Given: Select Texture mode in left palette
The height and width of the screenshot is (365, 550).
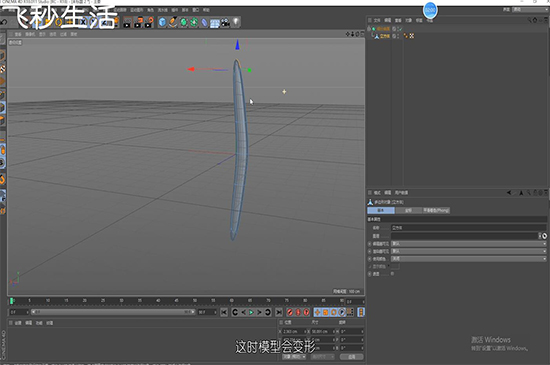Looking at the screenshot, I should pos(2,68).
